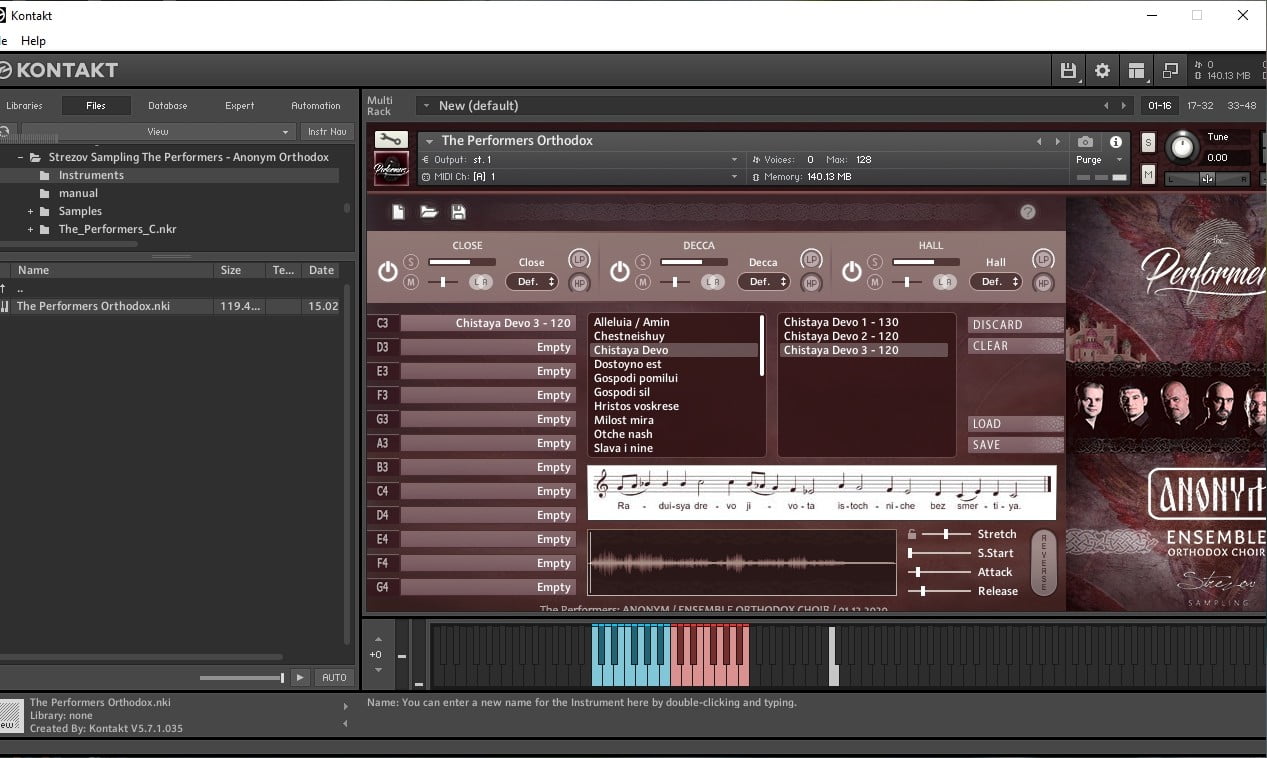Toggle the REVERSE button

(1043, 561)
